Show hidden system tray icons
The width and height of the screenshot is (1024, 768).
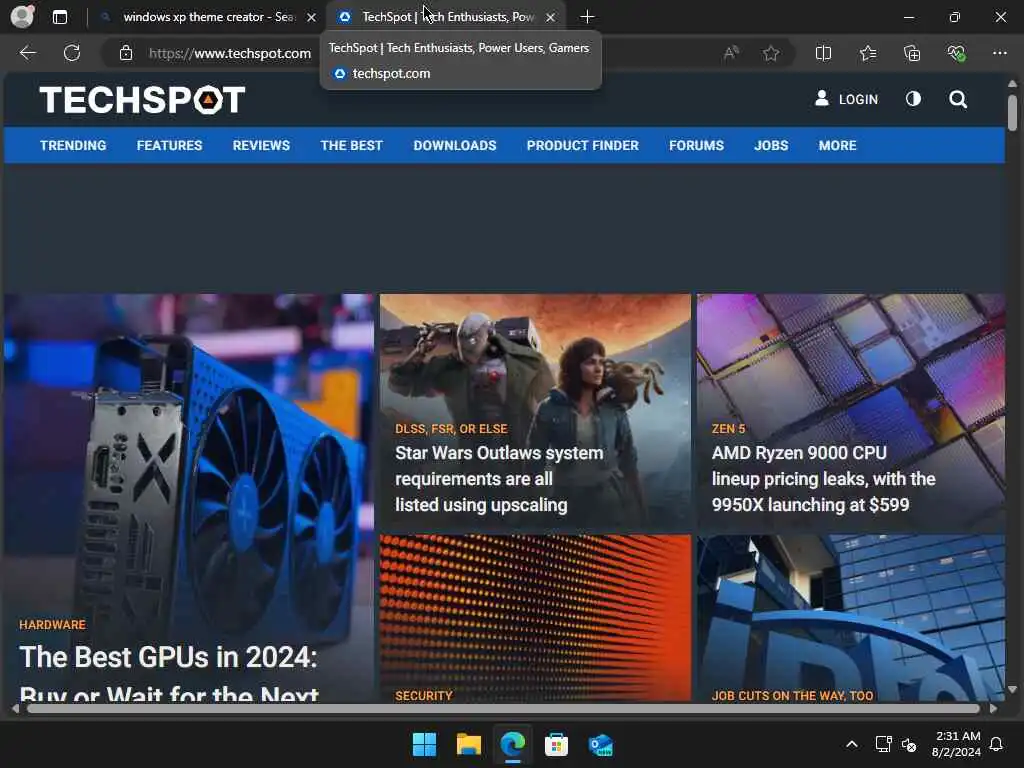point(852,744)
